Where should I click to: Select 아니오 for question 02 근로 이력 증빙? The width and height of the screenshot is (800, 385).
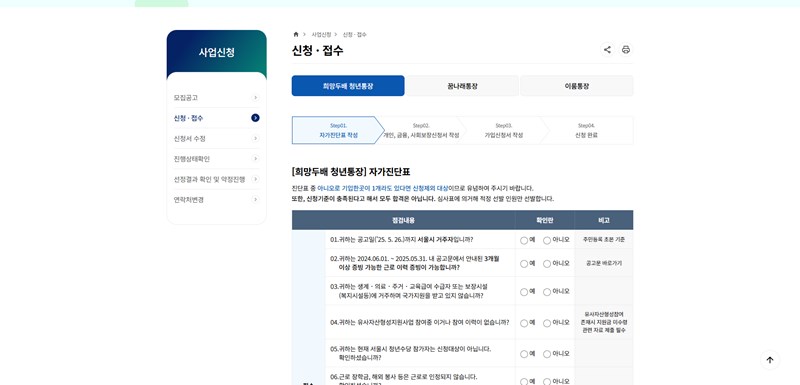tap(547, 264)
